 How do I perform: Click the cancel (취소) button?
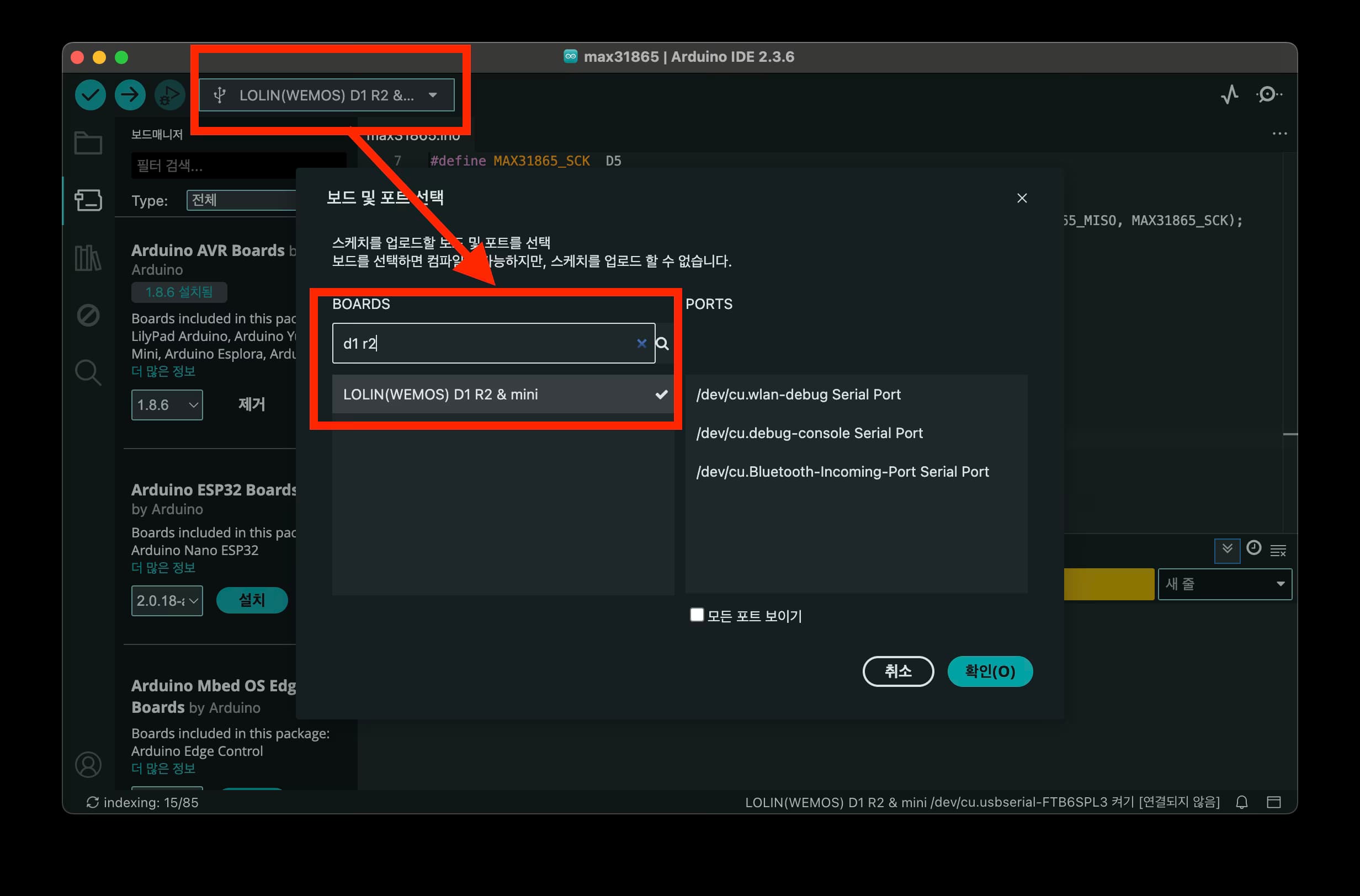(x=898, y=671)
